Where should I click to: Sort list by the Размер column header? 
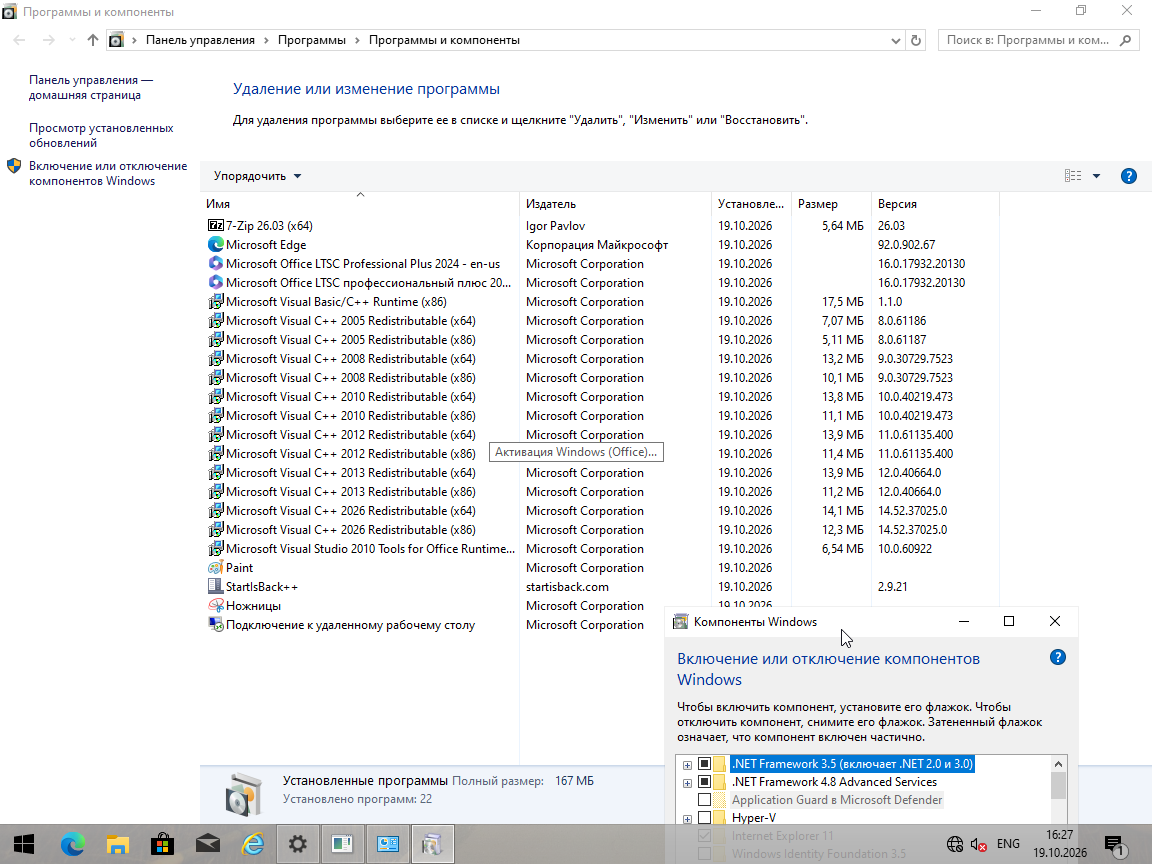pos(831,204)
